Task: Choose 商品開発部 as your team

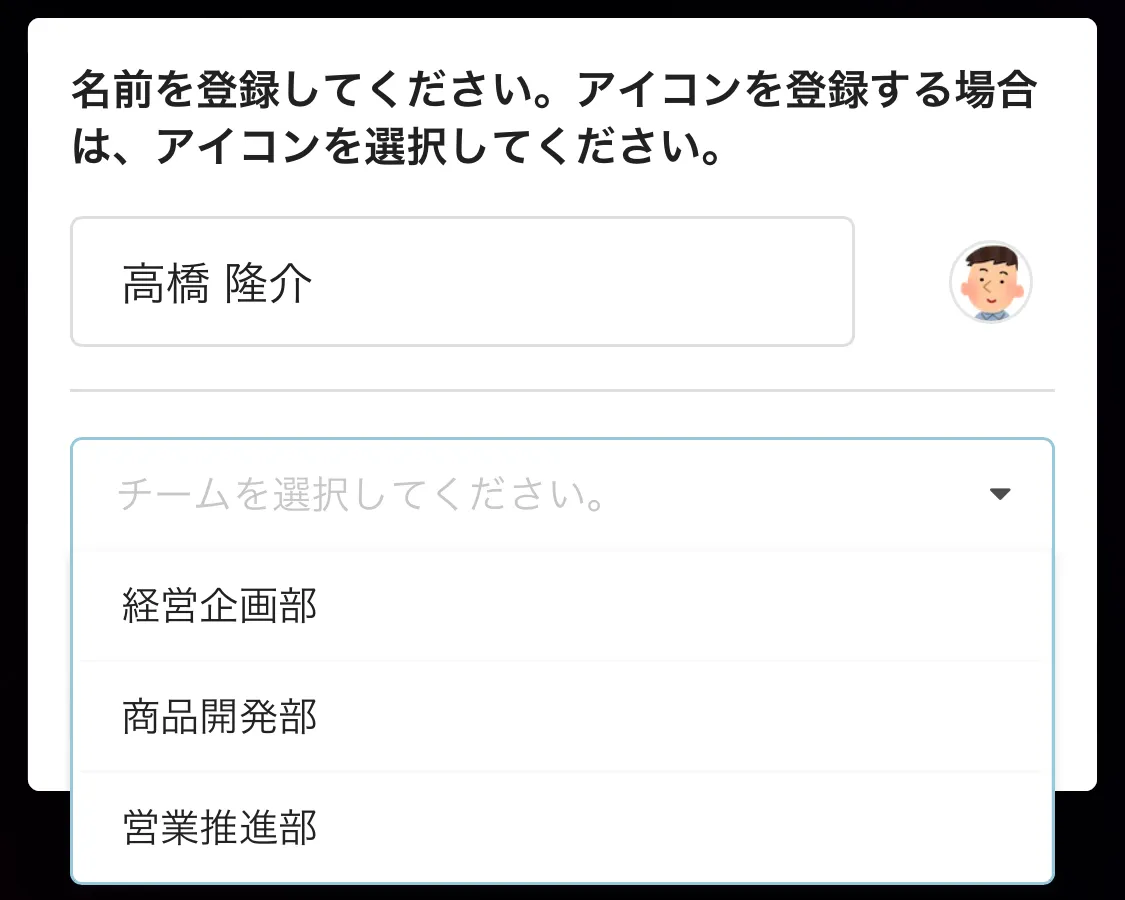Action: point(219,717)
